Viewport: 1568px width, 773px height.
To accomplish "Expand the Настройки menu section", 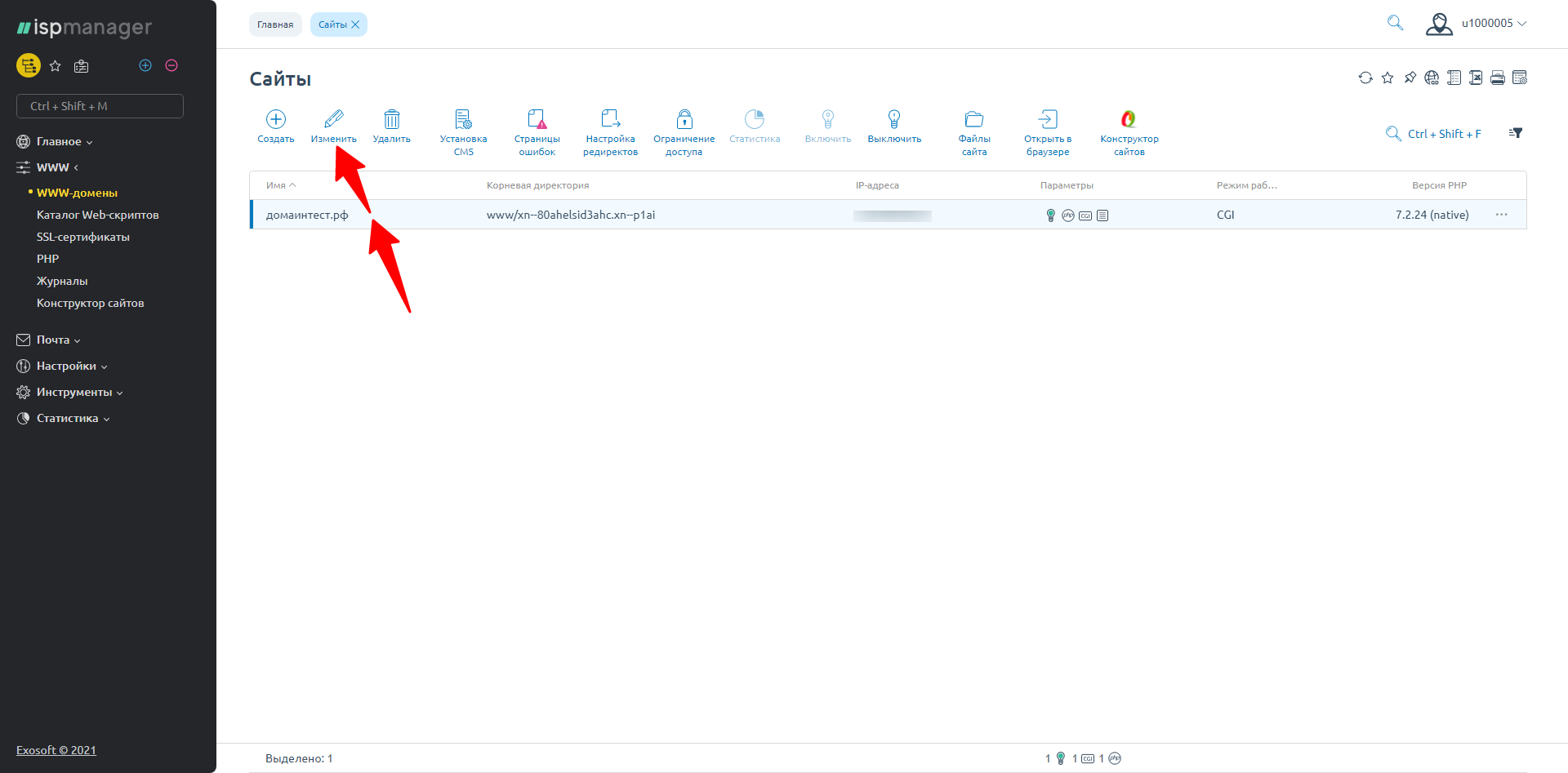I will (66, 366).
